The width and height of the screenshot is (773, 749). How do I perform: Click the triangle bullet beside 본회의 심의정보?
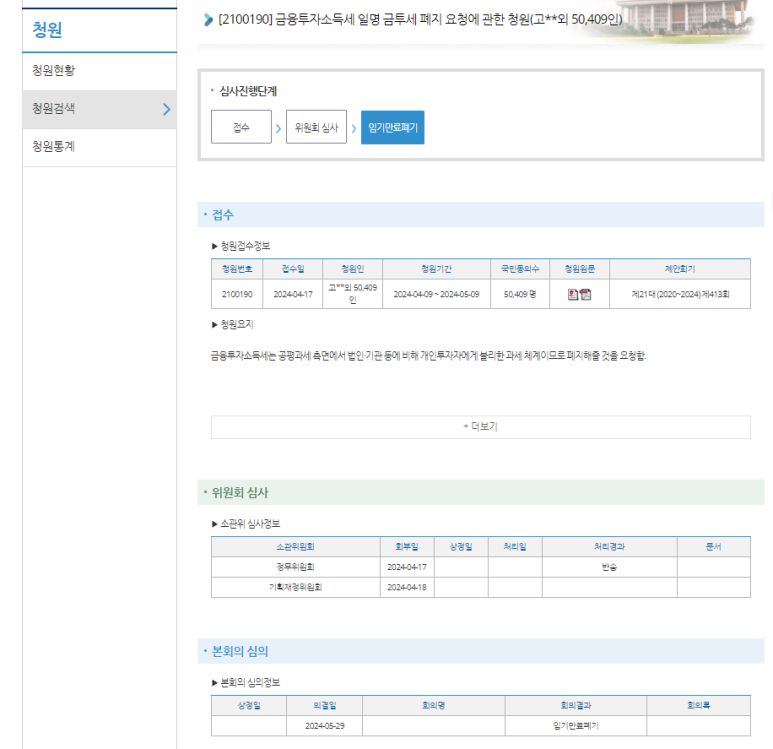[x=214, y=682]
